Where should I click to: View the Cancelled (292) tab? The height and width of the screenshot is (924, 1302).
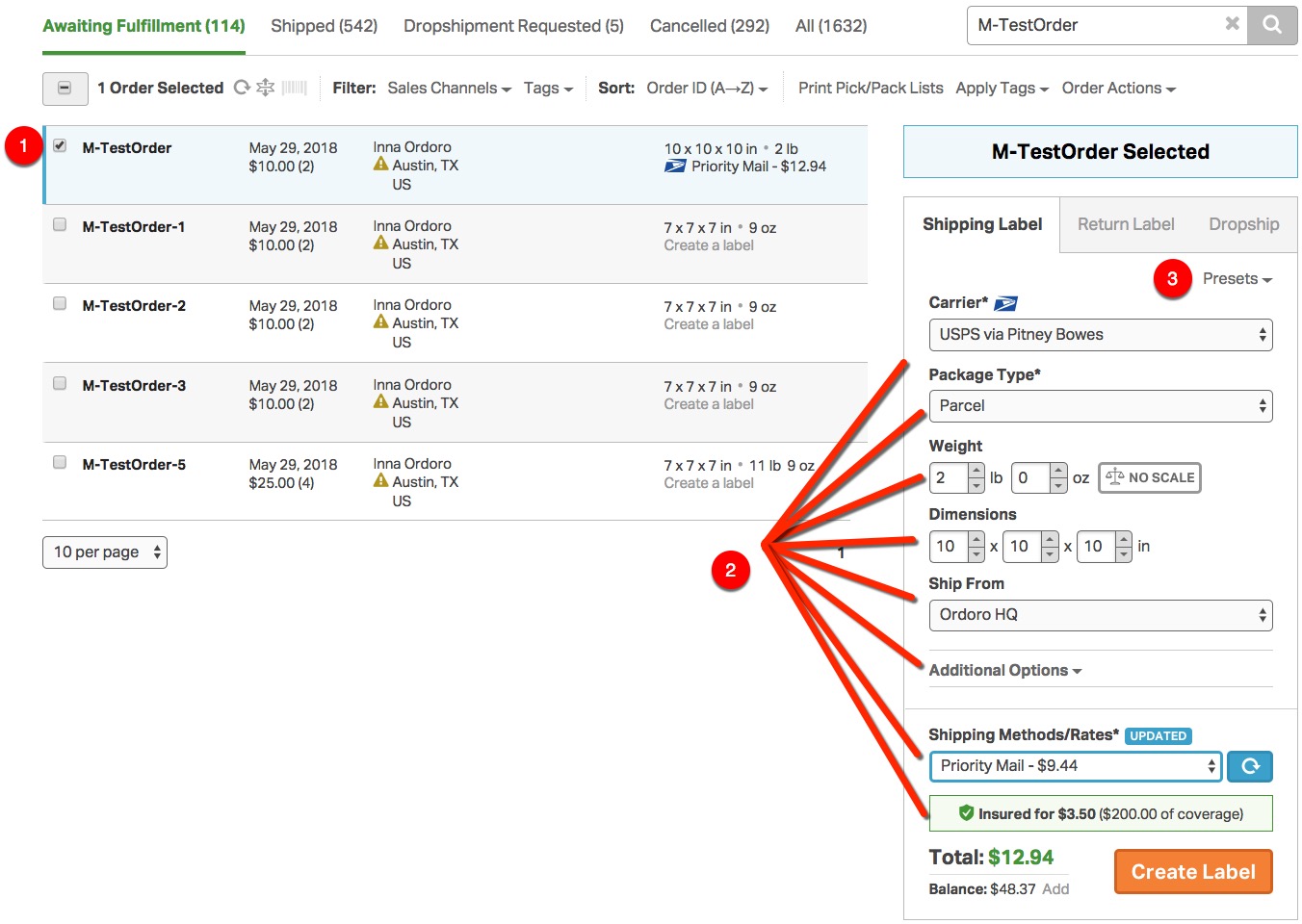(x=710, y=26)
